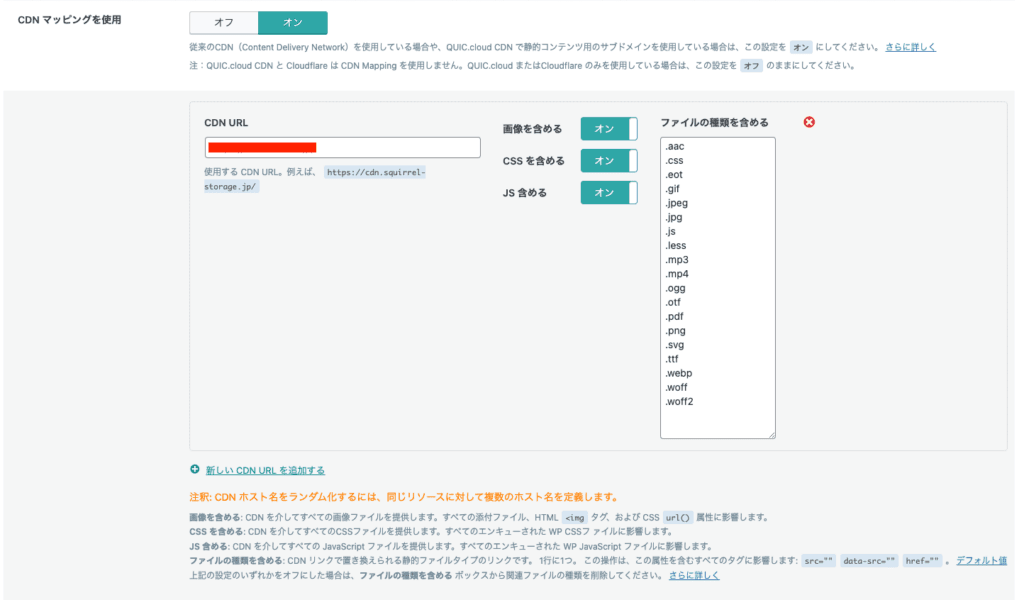The width and height of the screenshot is (1024, 600).
Task: Click the .aac line in the file types list
Action: click(674, 146)
